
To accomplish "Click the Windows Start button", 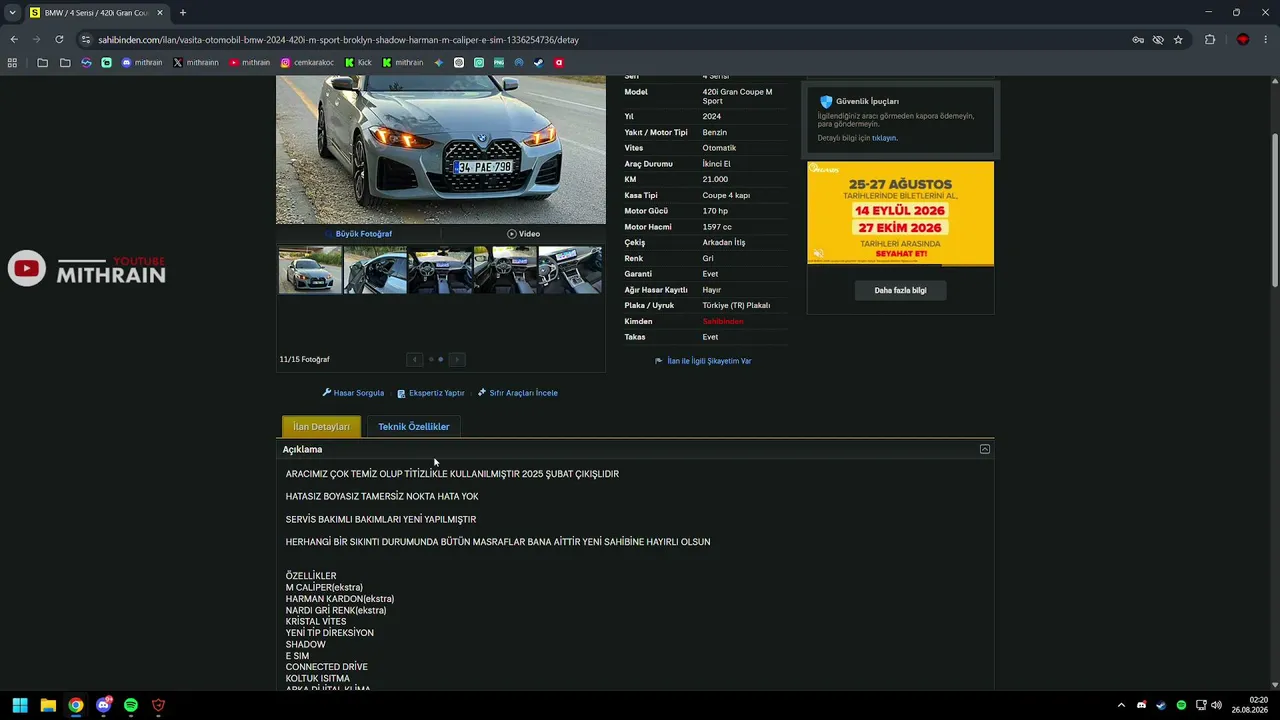I will [x=20, y=705].
